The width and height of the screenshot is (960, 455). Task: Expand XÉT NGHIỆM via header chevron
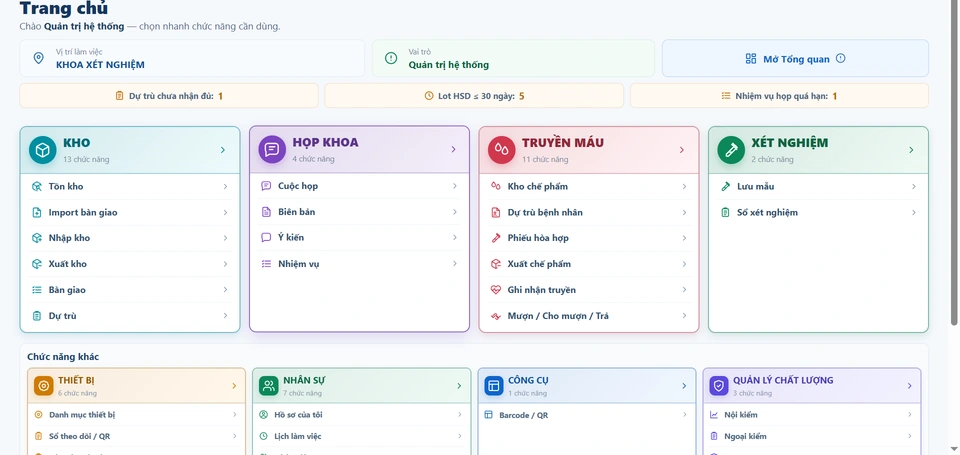[912, 150]
